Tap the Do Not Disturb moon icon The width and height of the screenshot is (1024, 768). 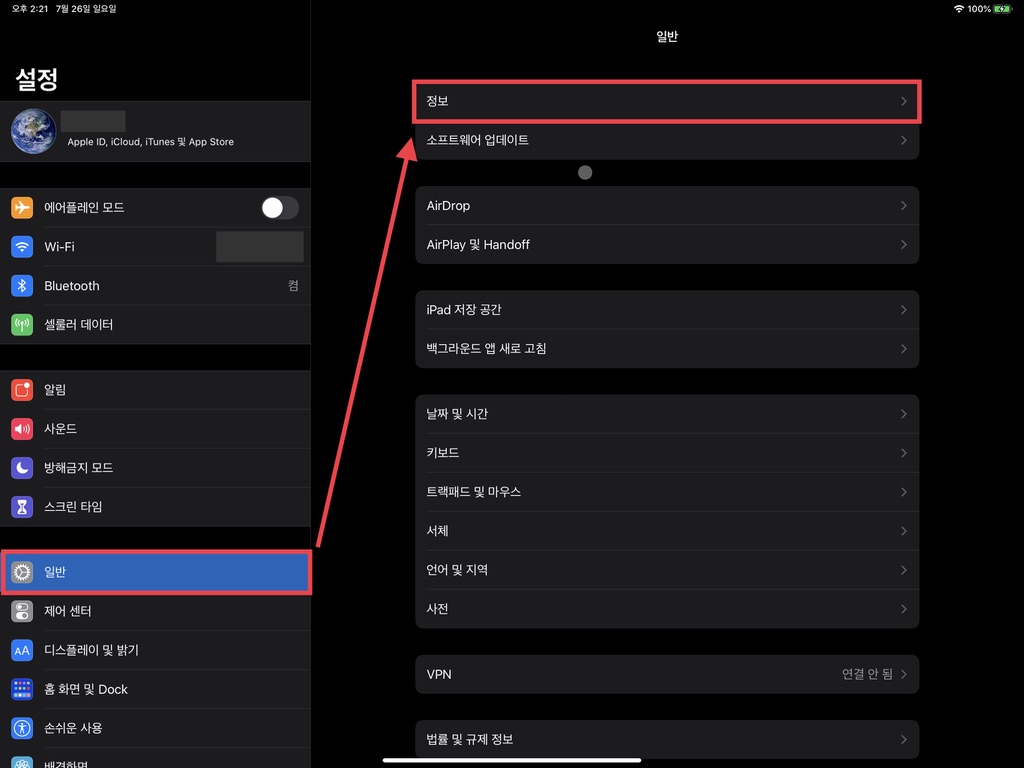tap(22, 468)
